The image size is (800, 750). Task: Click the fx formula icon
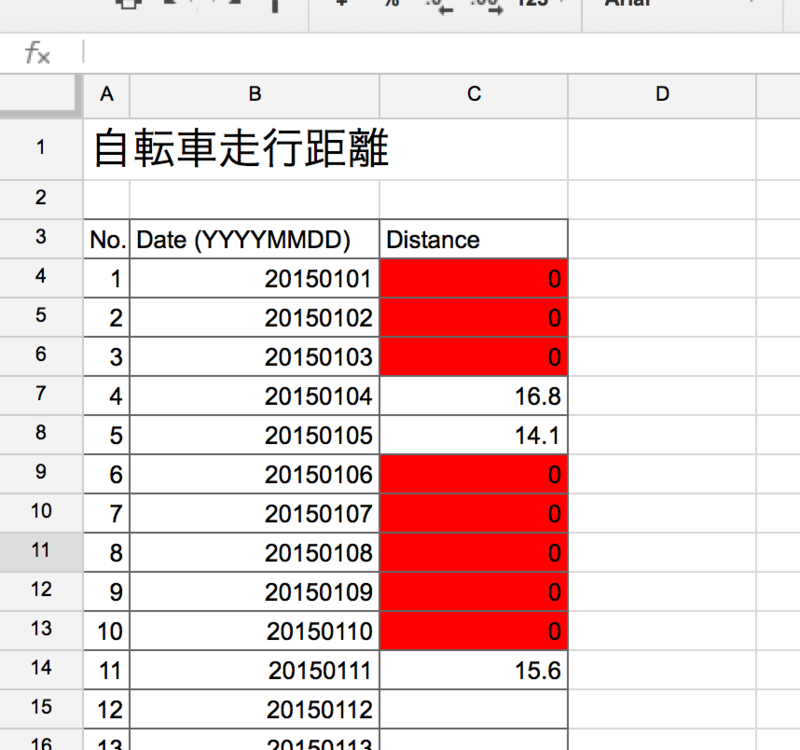38,53
